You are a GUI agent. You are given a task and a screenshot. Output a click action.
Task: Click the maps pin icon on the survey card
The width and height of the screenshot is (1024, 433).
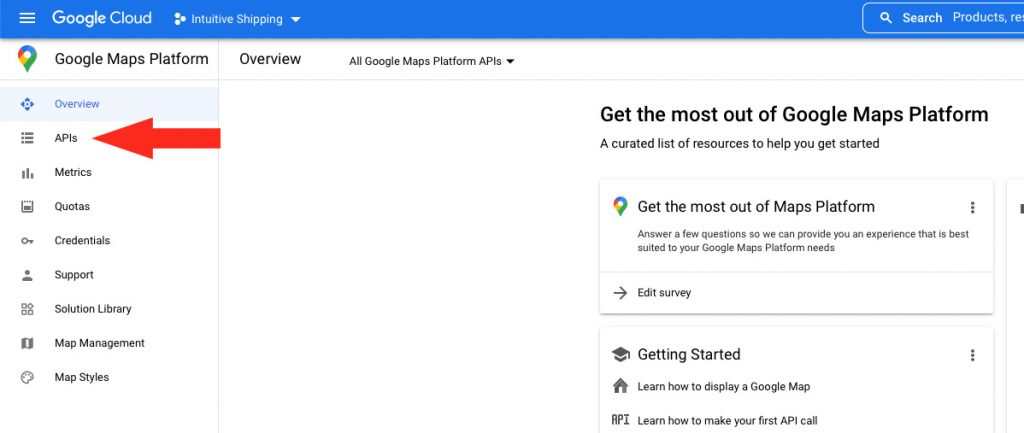(620, 206)
